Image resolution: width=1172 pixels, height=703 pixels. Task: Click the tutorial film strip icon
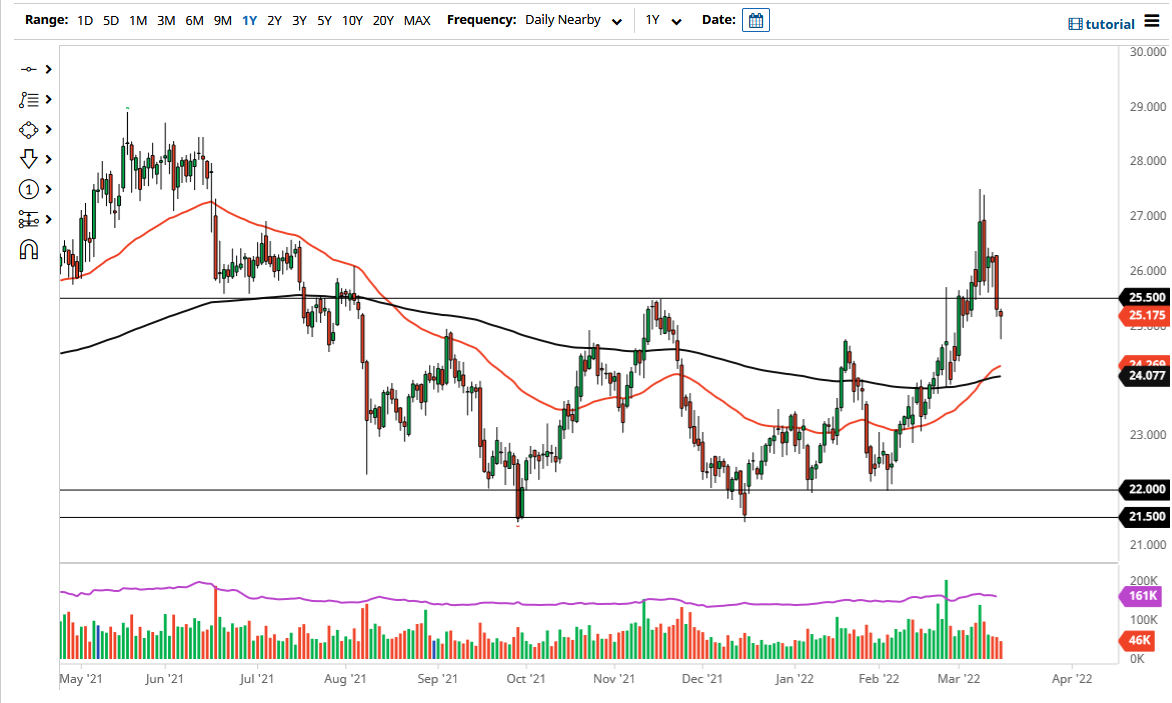1075,24
